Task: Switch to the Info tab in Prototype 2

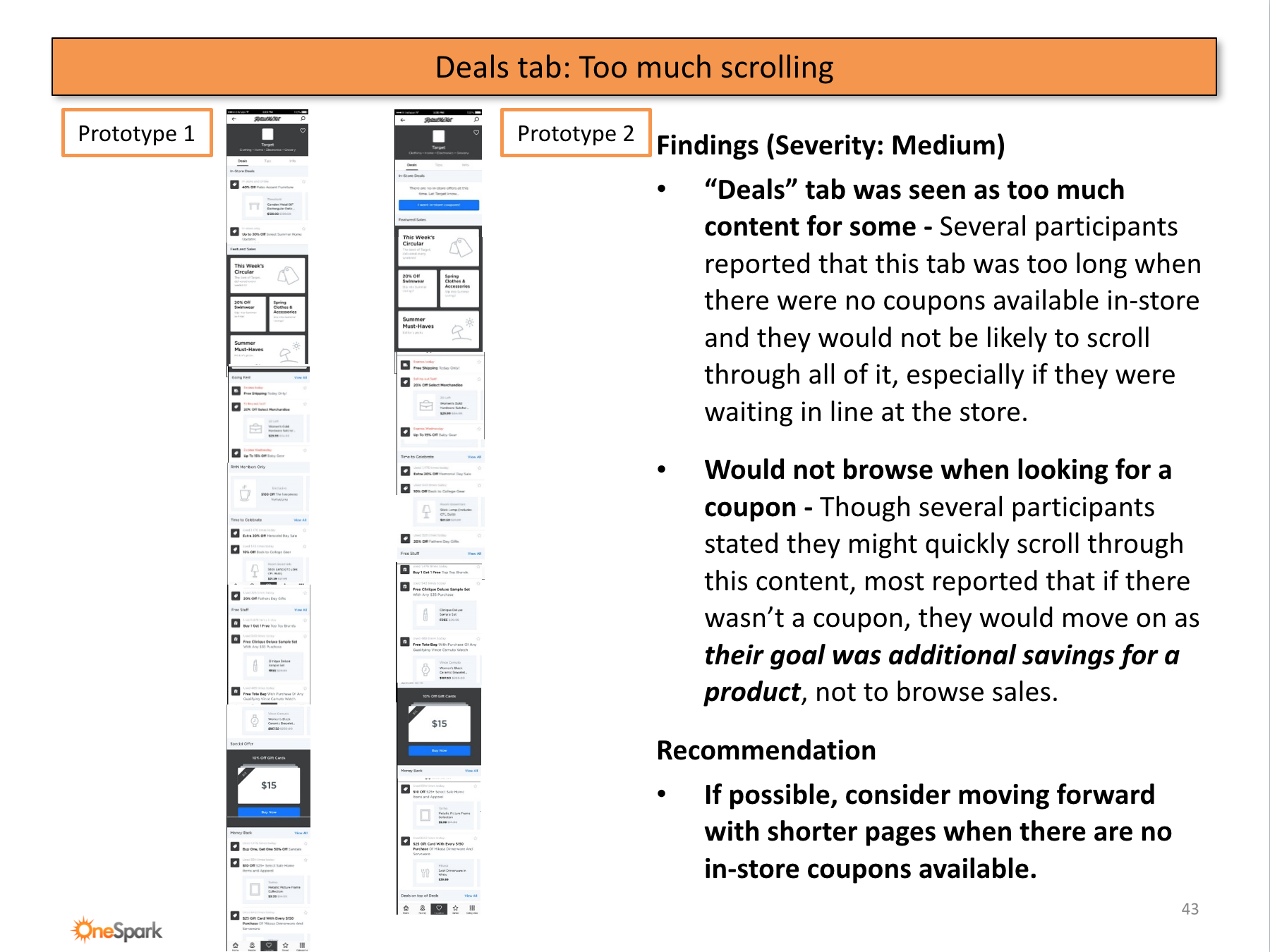Action: coord(466,165)
